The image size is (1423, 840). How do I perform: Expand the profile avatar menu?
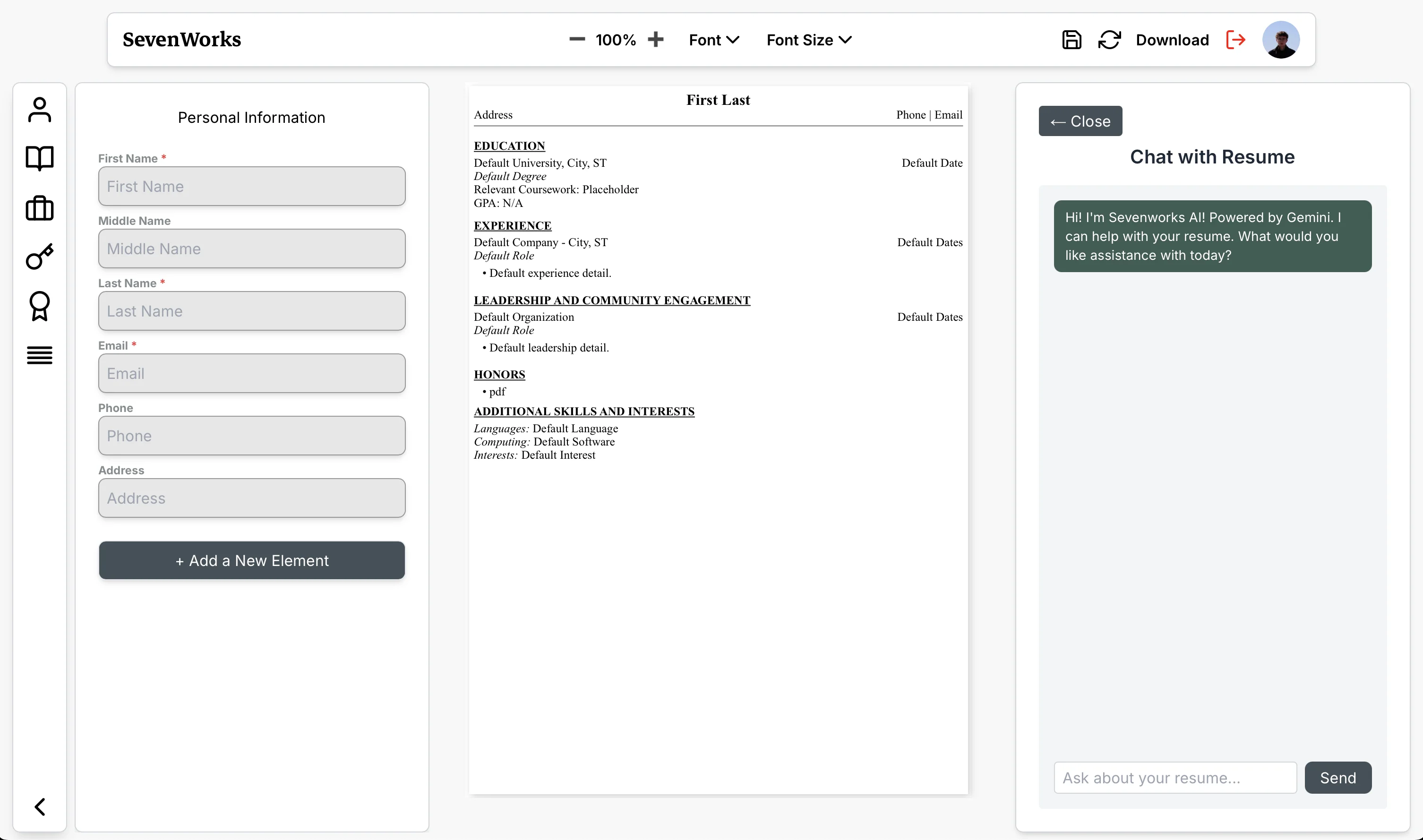tap(1281, 40)
